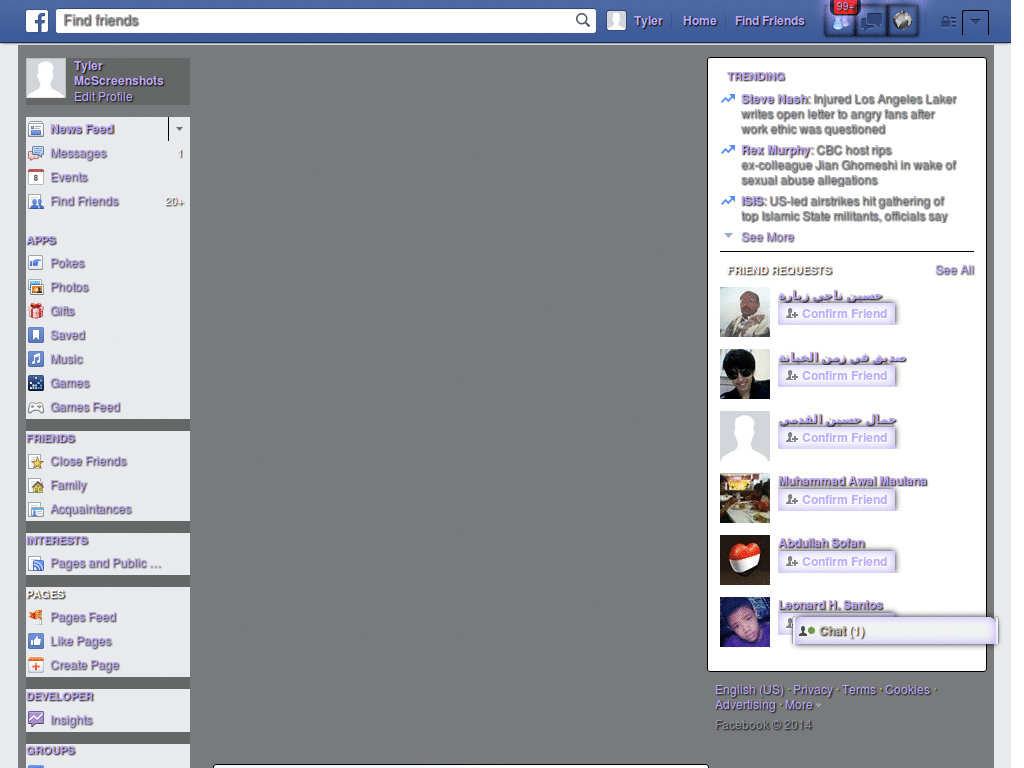Open the Steve Nash trending story
The height and width of the screenshot is (768, 1024).
[848, 114]
